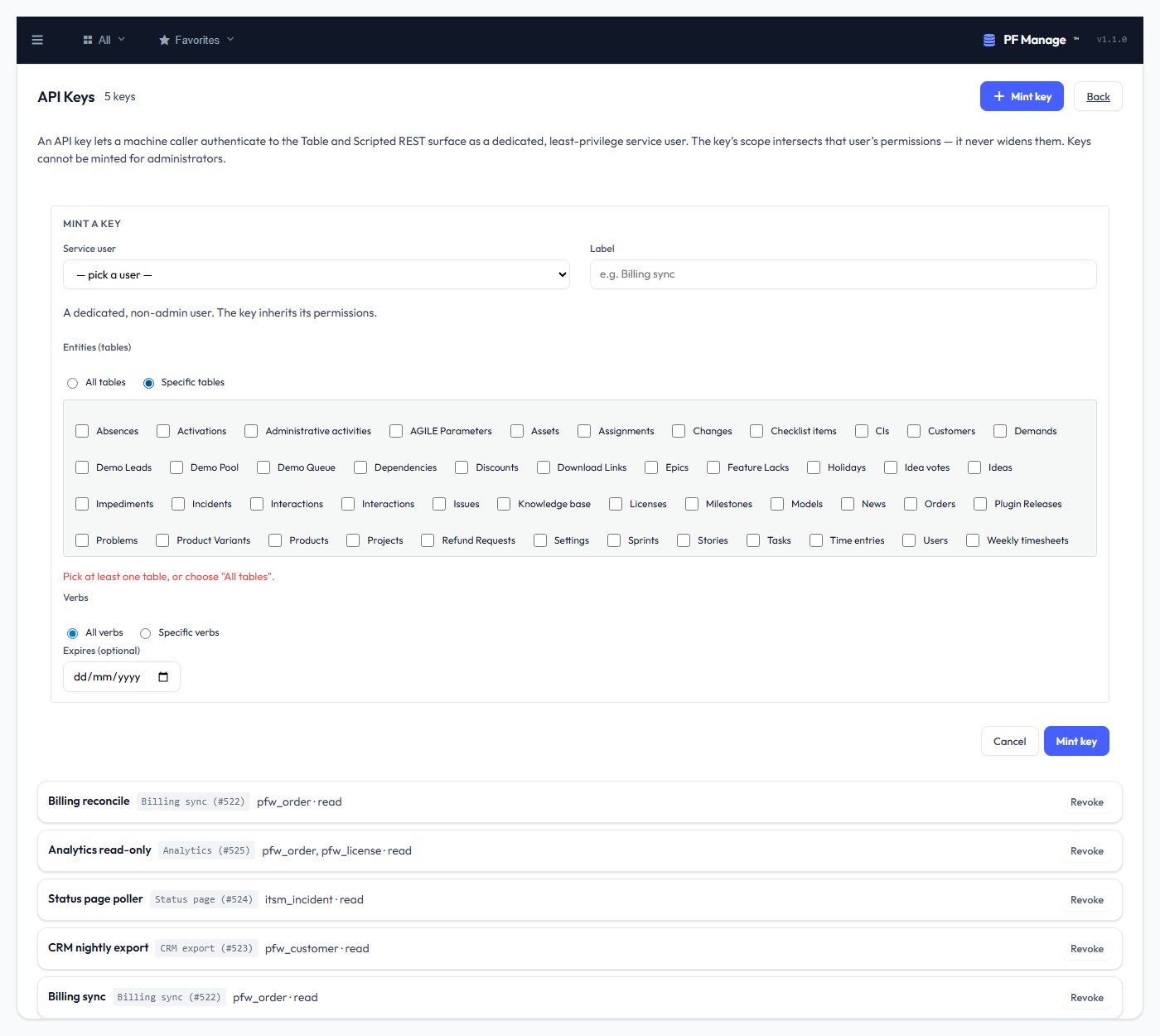Viewport: 1160px width, 1036px height.
Task: Revoke the CRM nightly export key
Action: 1086,949
